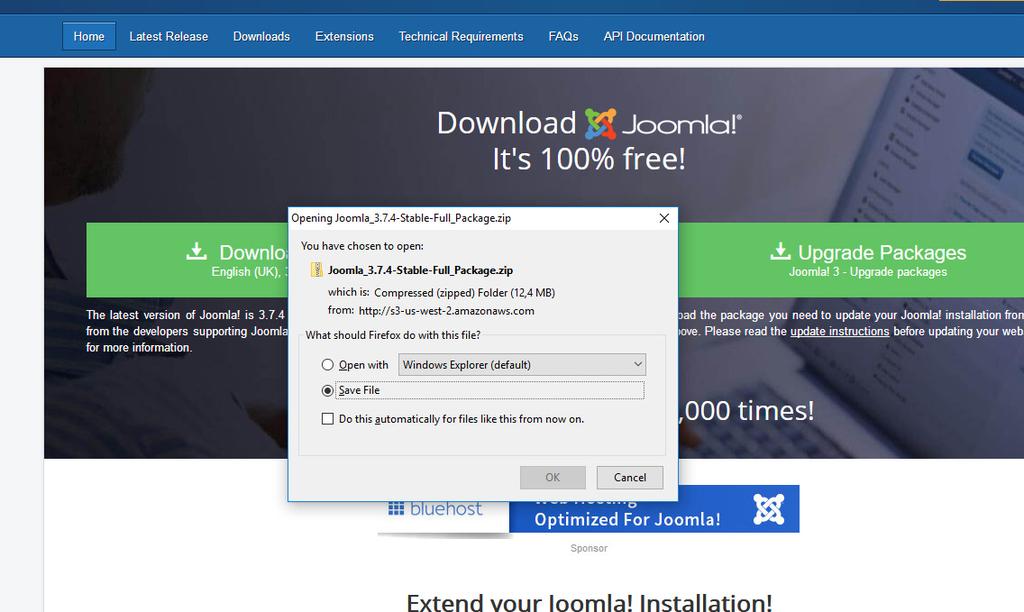Click the Upgrade Packages download arrow icon
The image size is (1024, 612).
[780, 251]
